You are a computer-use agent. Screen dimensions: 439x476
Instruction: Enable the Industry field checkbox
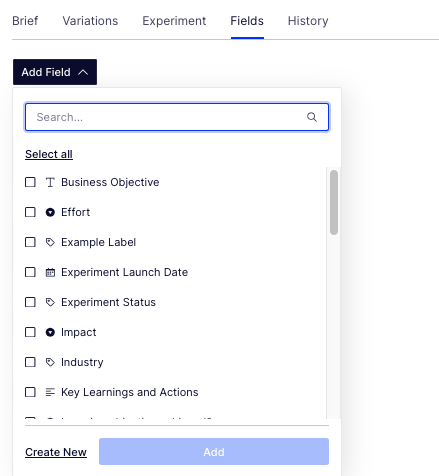pyautogui.click(x=30, y=362)
